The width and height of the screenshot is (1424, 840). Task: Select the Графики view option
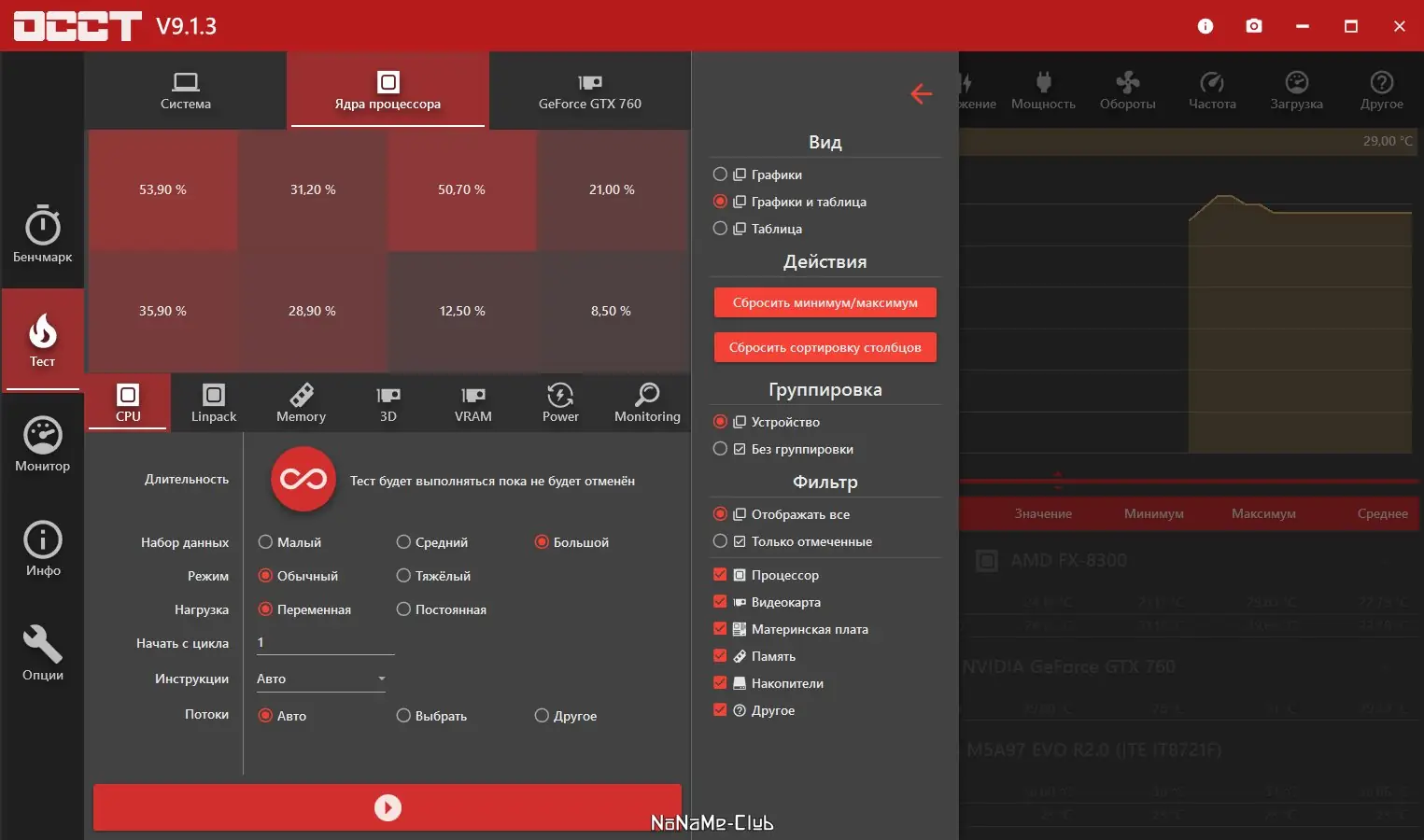pos(720,175)
